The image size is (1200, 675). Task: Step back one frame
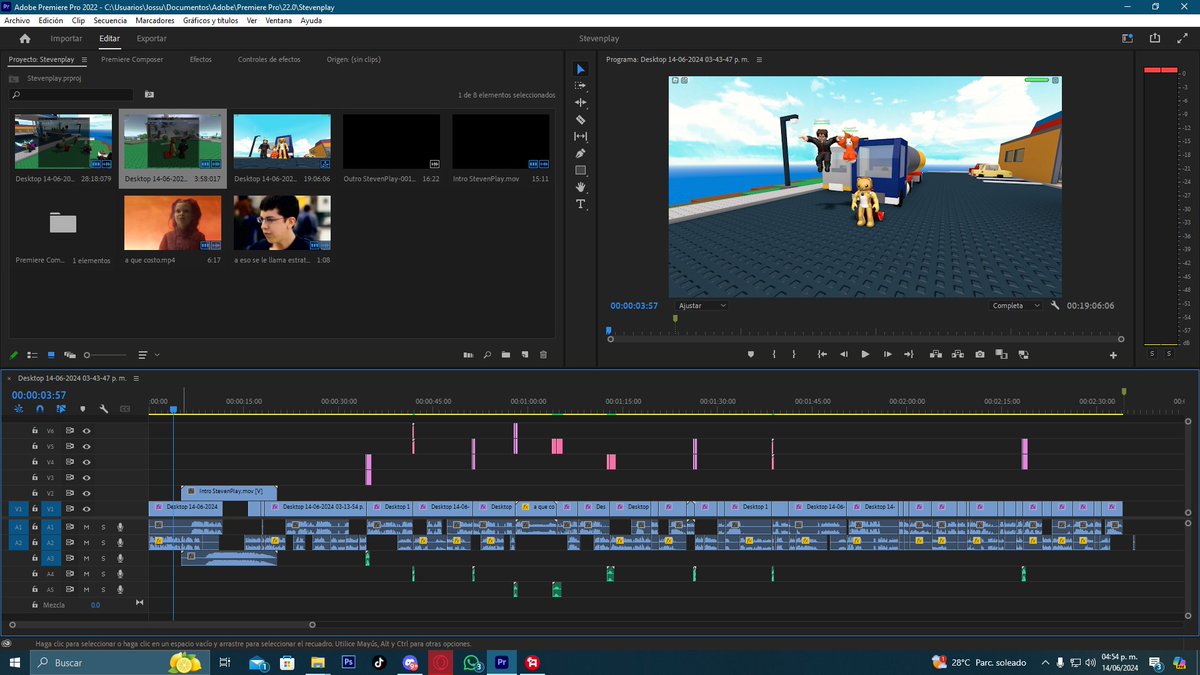click(843, 354)
